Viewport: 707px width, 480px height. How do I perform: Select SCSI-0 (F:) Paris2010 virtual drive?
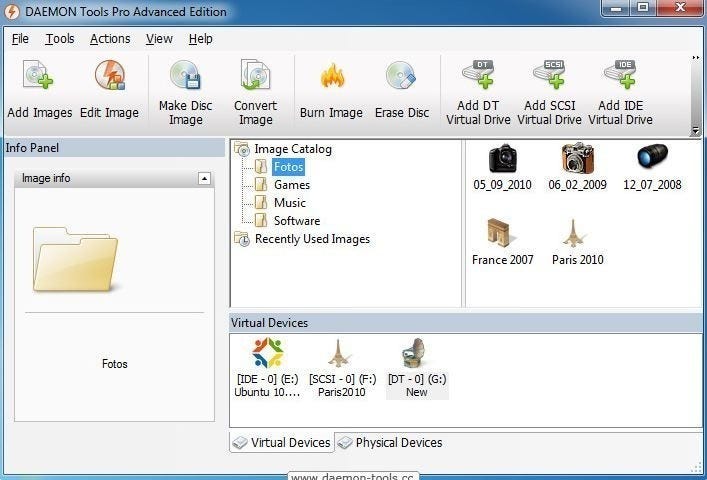tap(342, 368)
